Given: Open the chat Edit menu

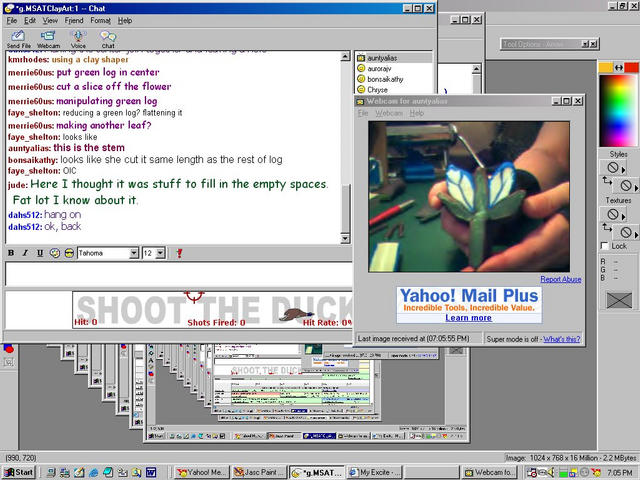Looking at the screenshot, I should pyautogui.click(x=30, y=20).
